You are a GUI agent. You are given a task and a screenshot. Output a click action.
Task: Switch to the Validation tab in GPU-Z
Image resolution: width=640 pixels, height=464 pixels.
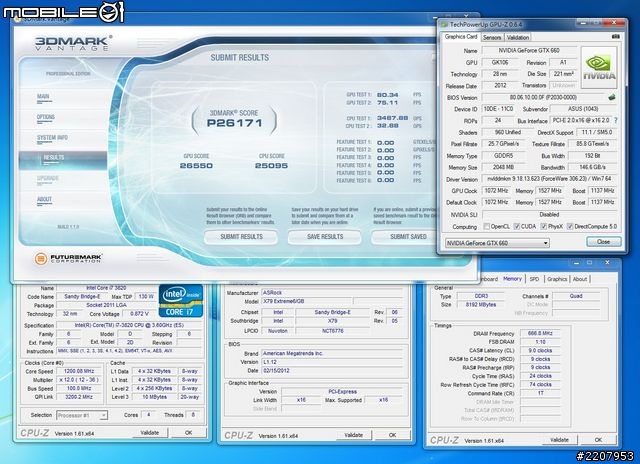518,37
